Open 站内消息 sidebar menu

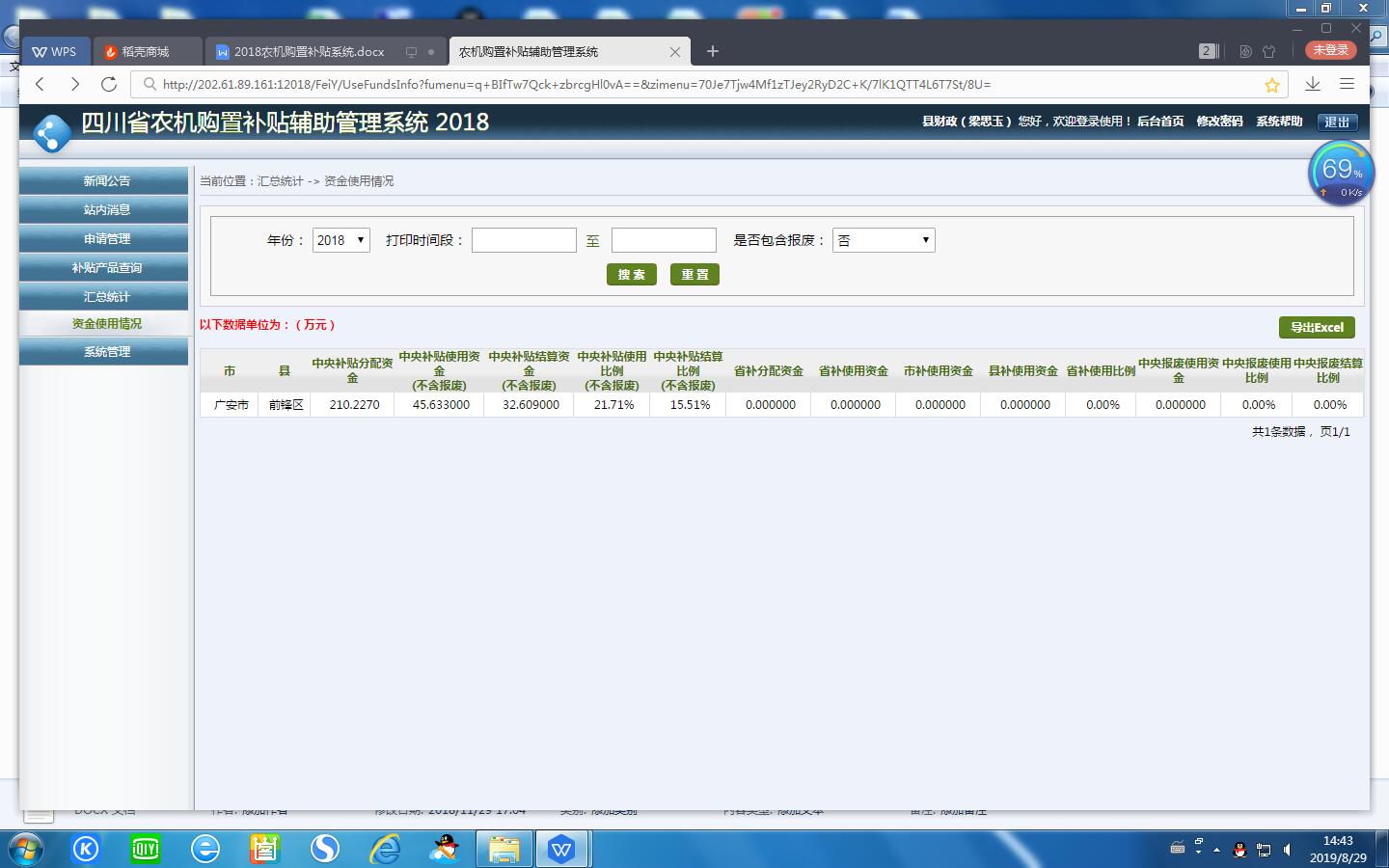(x=104, y=210)
